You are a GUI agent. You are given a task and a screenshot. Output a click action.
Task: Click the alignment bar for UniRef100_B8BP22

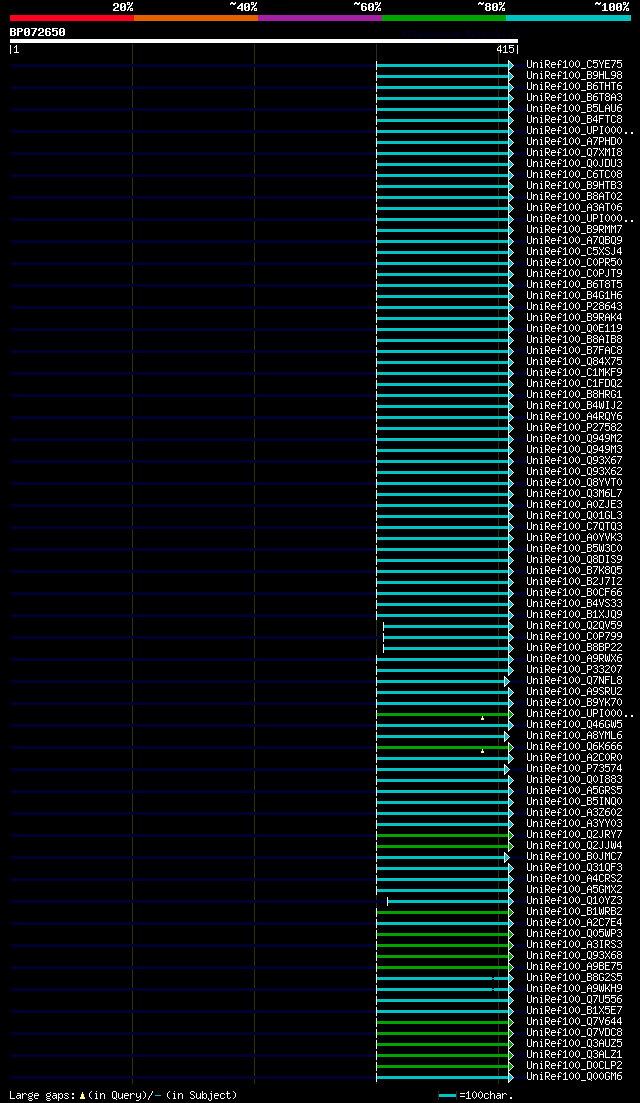click(x=449, y=647)
